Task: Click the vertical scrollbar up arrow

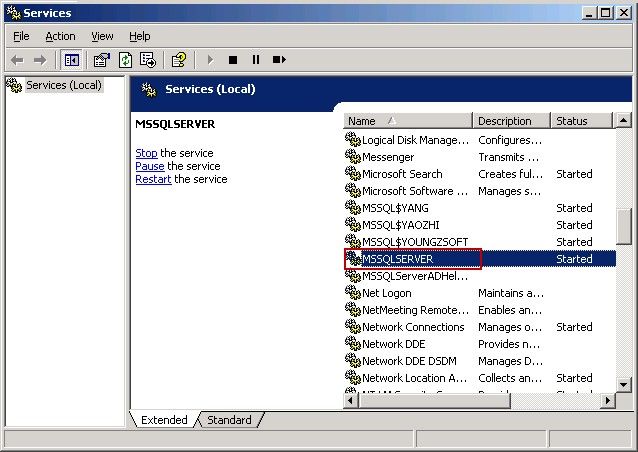Action: pyautogui.click(x=623, y=120)
